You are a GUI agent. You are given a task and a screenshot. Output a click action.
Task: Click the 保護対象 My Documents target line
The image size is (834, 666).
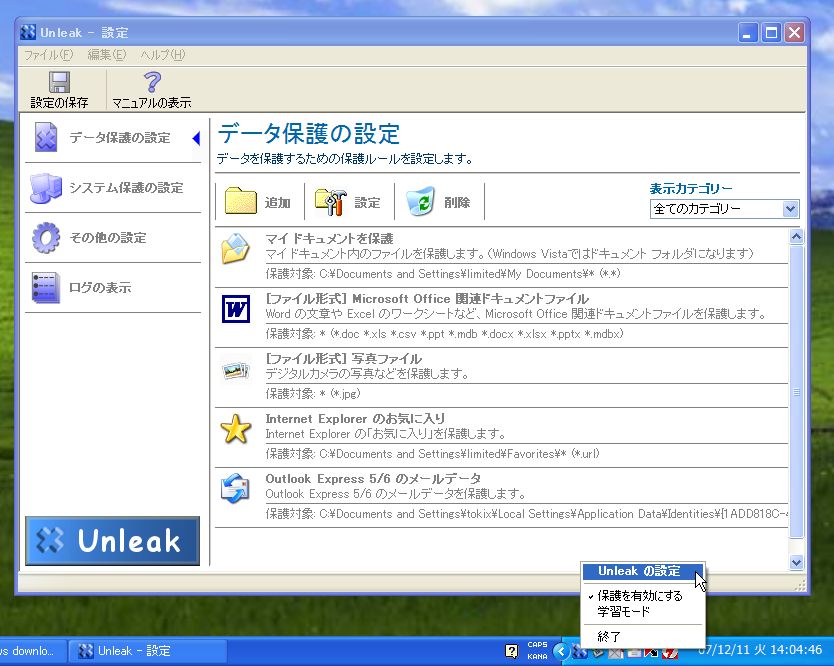tap(443, 274)
